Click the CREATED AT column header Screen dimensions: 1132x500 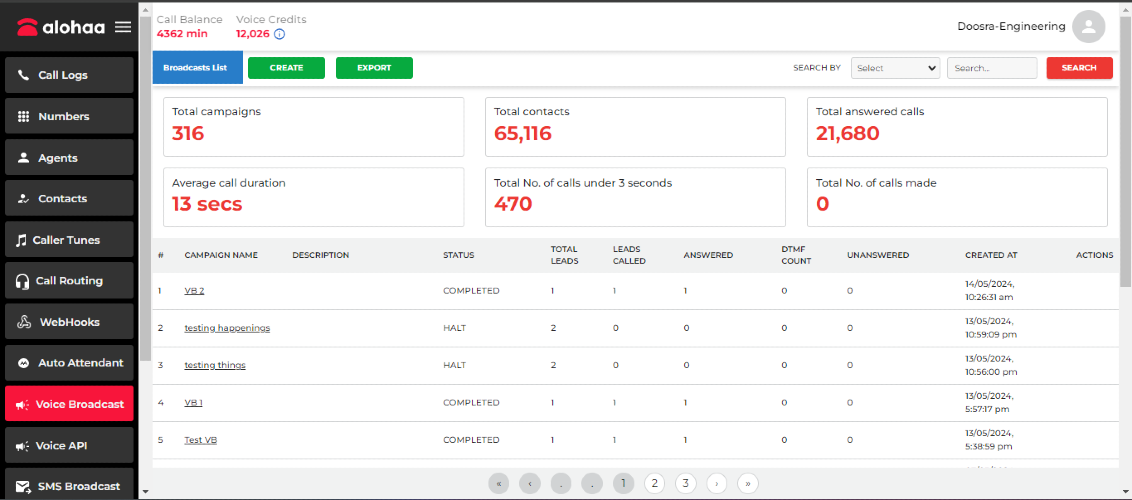(991, 255)
